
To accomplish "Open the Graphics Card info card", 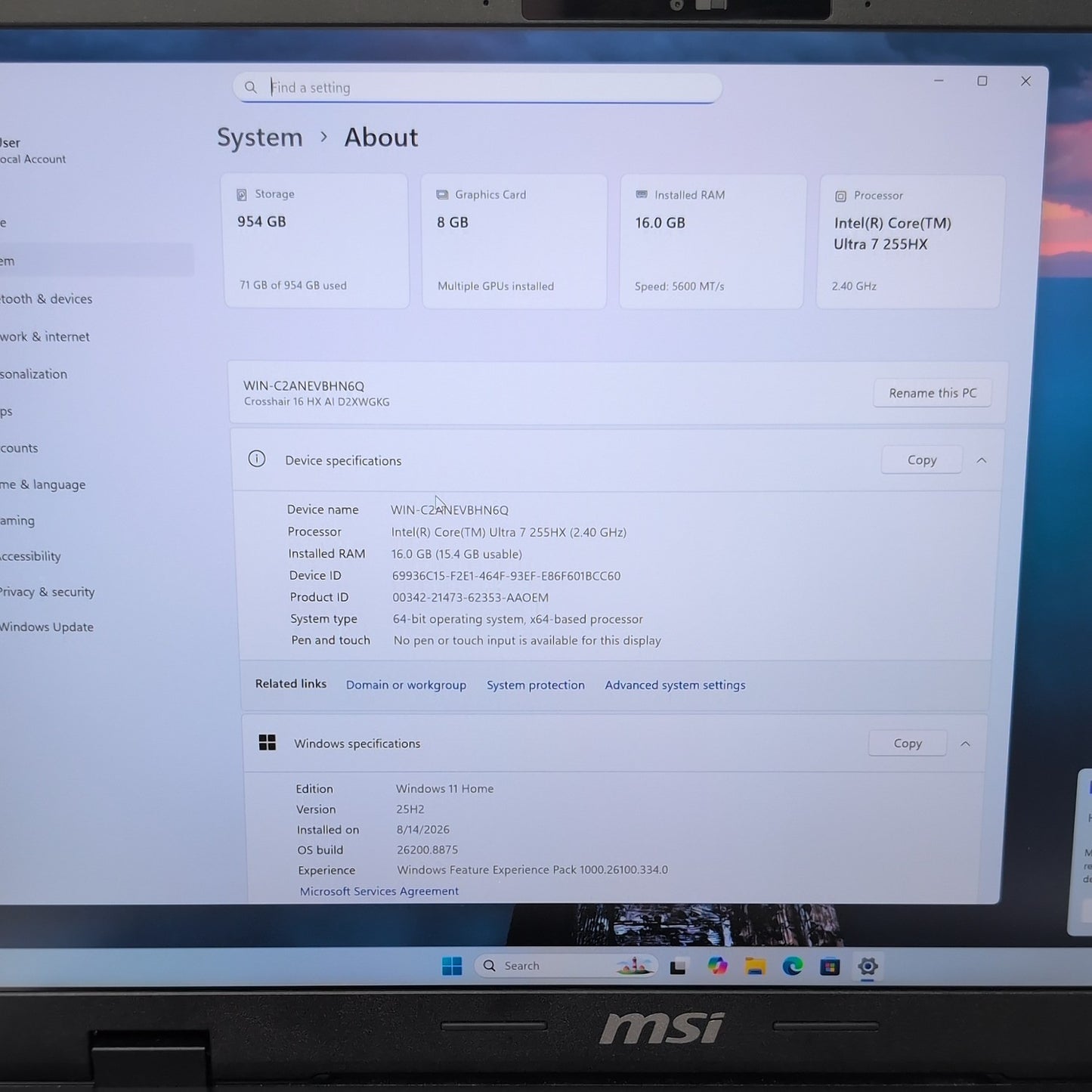I will [x=514, y=242].
